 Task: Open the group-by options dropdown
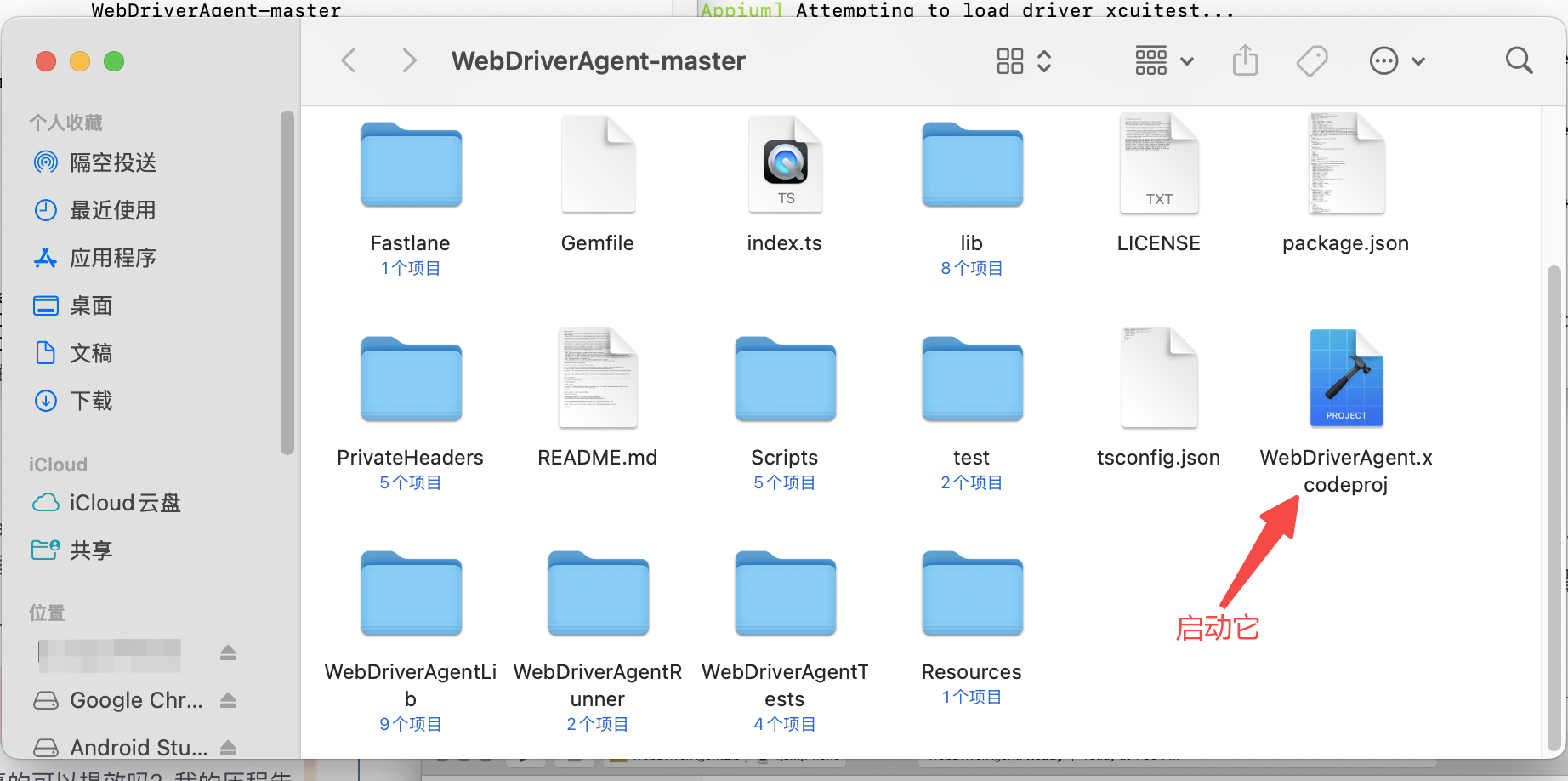tap(1164, 60)
